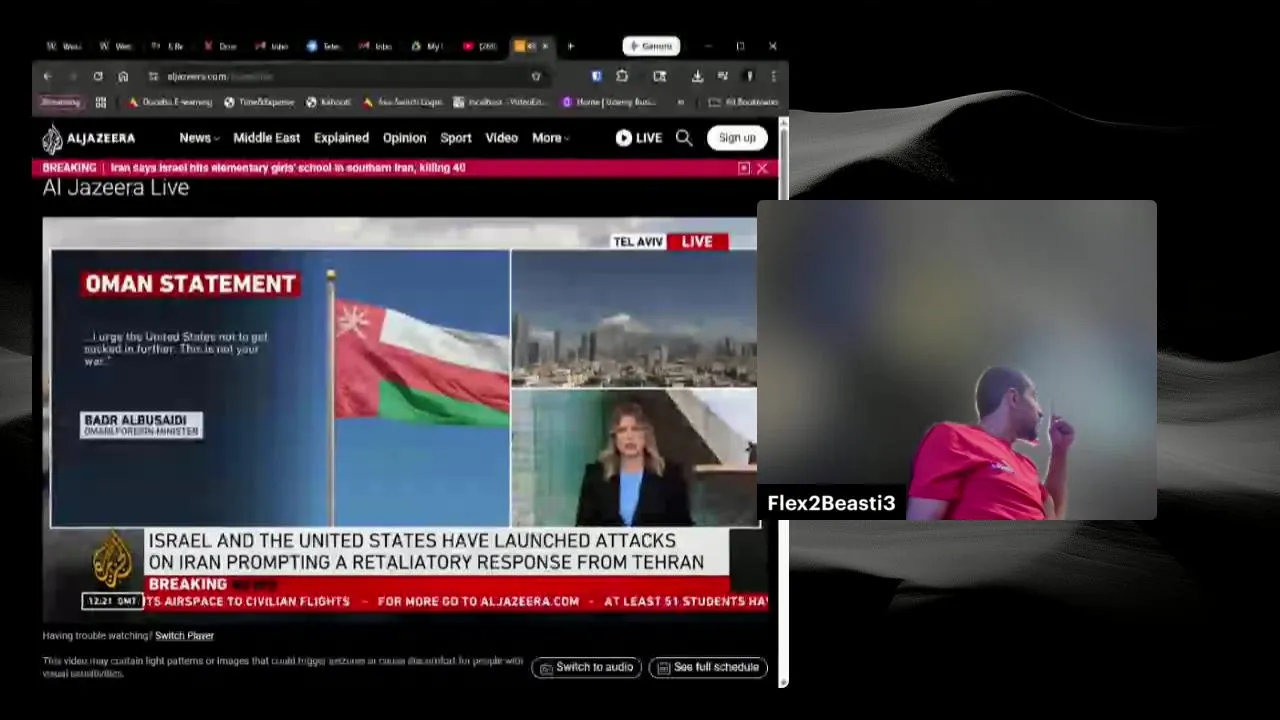The height and width of the screenshot is (720, 1280).
Task: Expand the breaking news banner
Action: tap(744, 168)
